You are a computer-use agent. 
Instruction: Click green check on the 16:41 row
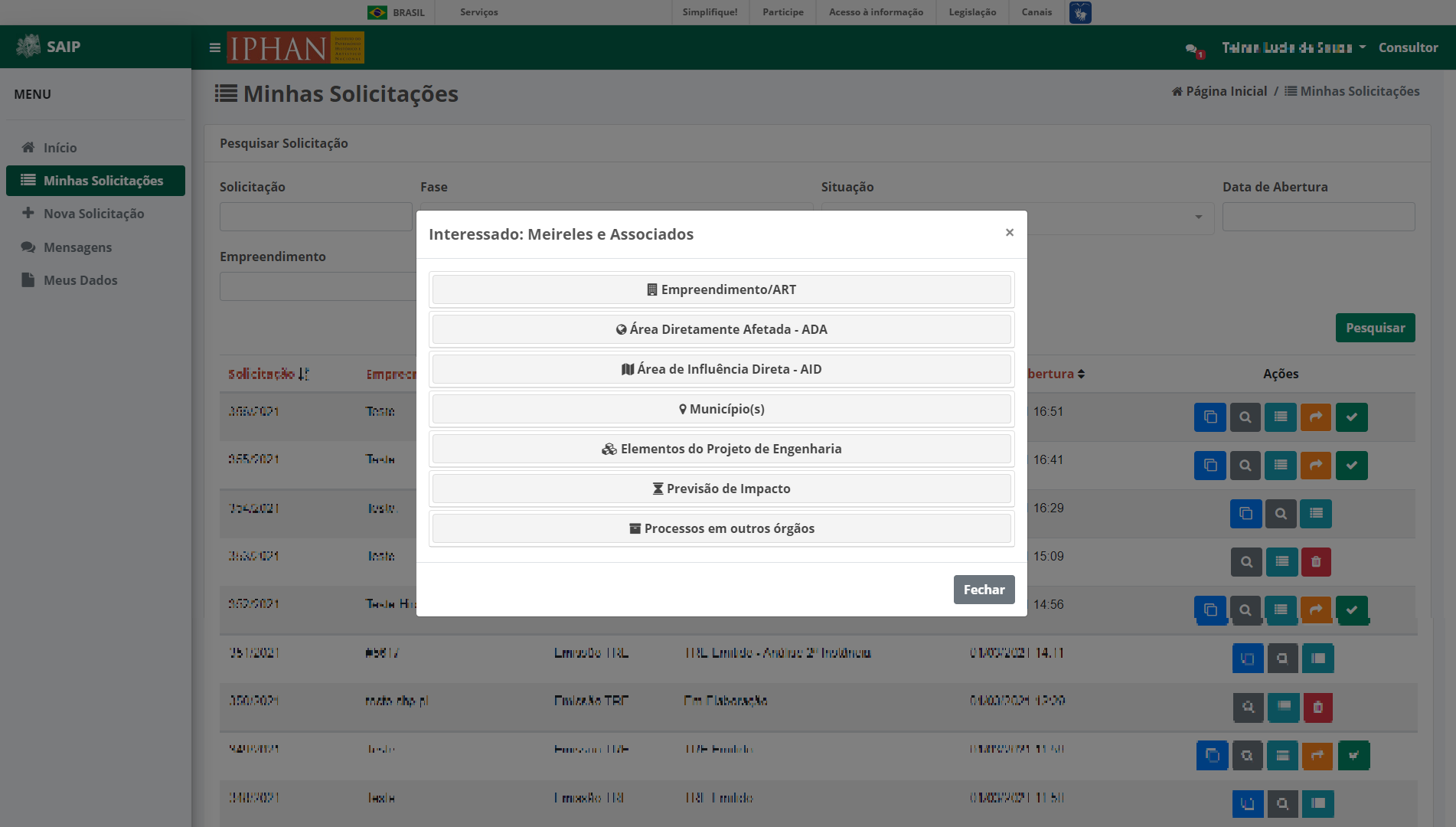[x=1352, y=466]
